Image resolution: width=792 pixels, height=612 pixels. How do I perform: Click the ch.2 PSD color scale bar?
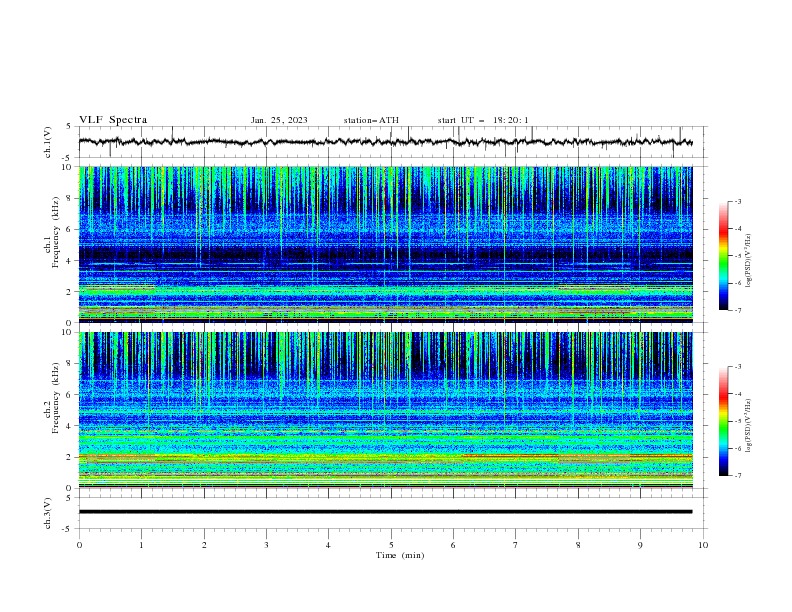tap(723, 421)
